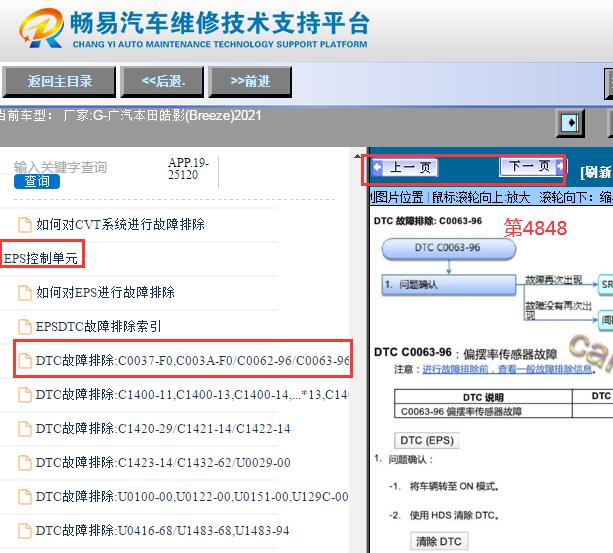Go to next page with 下一页
Image resolution: width=613 pixels, height=553 pixels.
(x=531, y=166)
